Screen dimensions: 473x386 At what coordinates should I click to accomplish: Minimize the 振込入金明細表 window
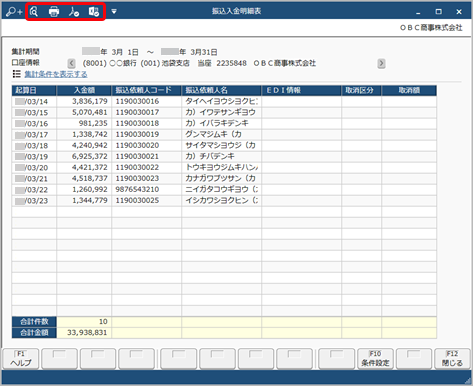(418, 12)
